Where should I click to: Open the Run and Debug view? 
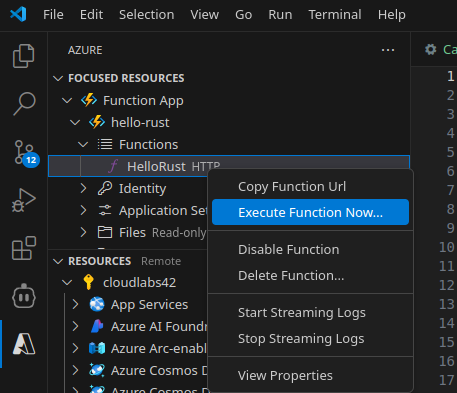point(23,200)
